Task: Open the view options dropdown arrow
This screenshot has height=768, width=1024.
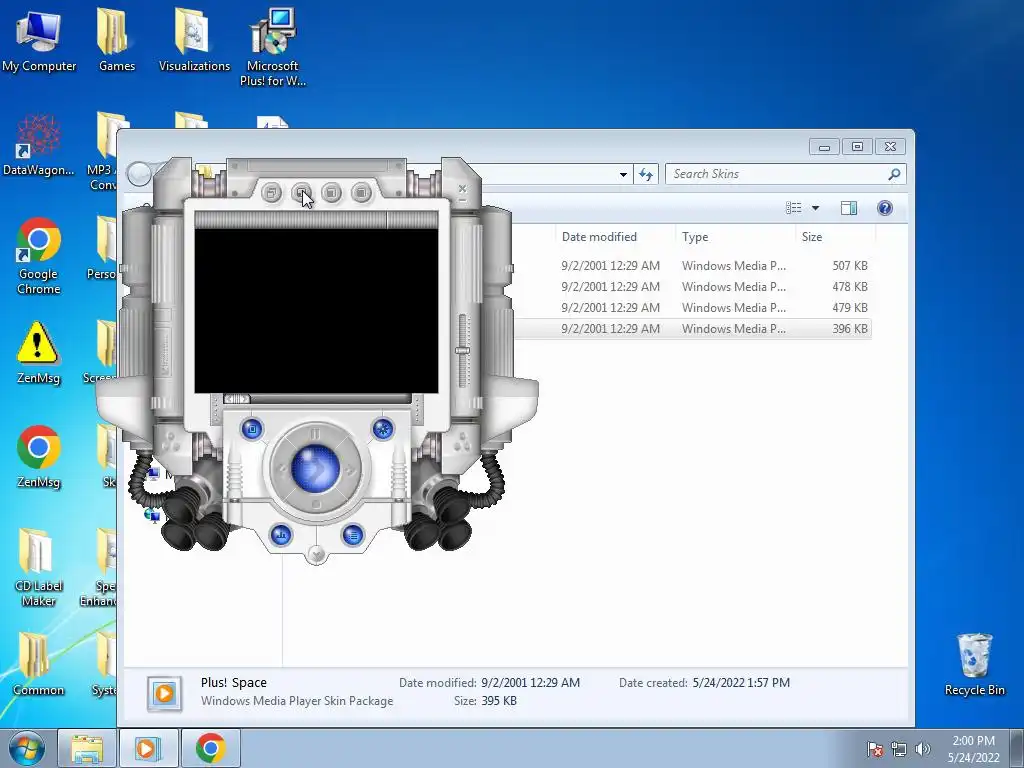Action: [x=815, y=208]
